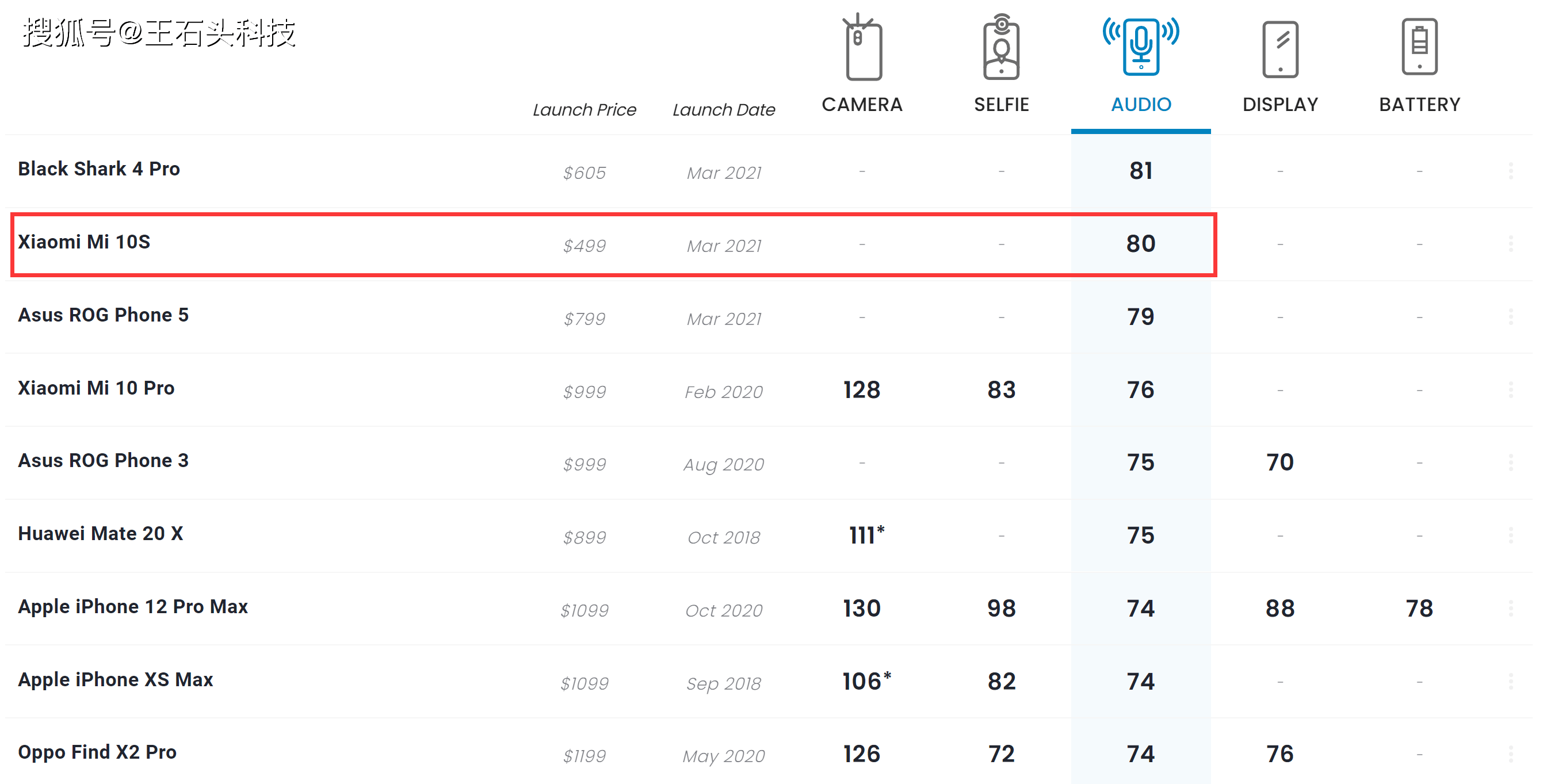
Task: Open more options for Black Shark 4 Pro
Action: (x=1511, y=171)
